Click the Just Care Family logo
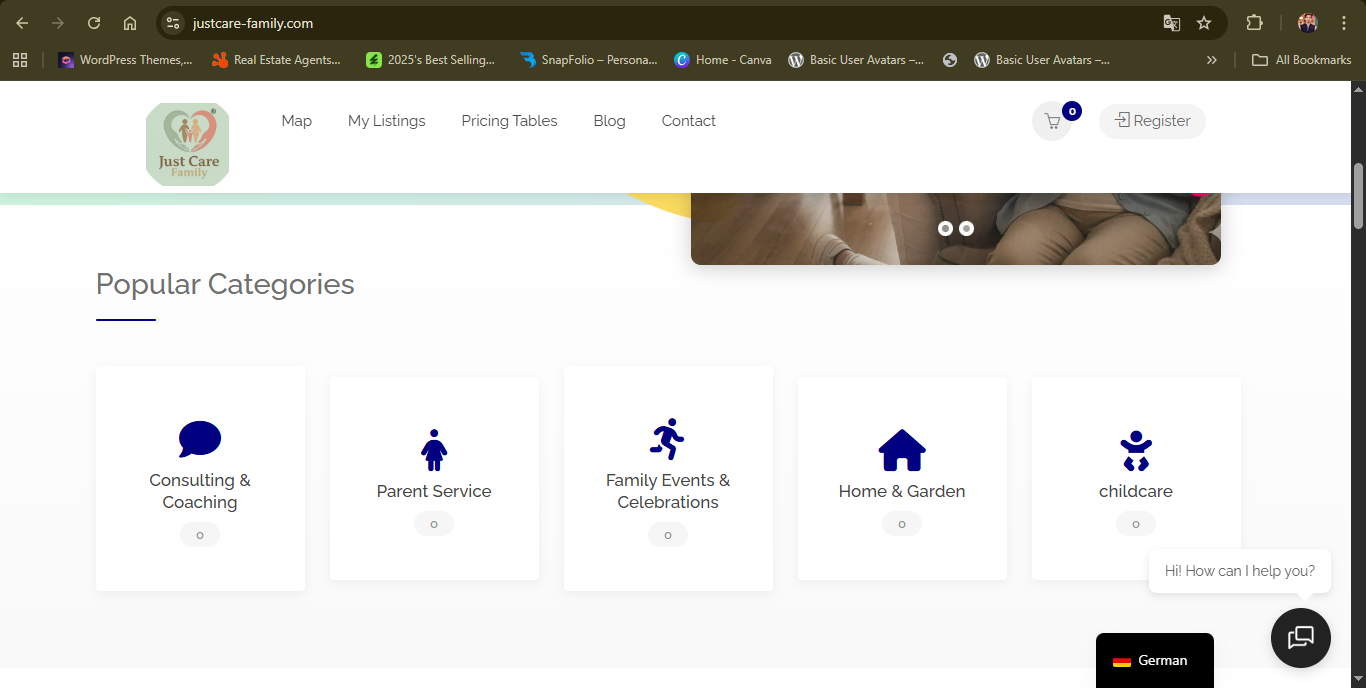 [x=187, y=143]
